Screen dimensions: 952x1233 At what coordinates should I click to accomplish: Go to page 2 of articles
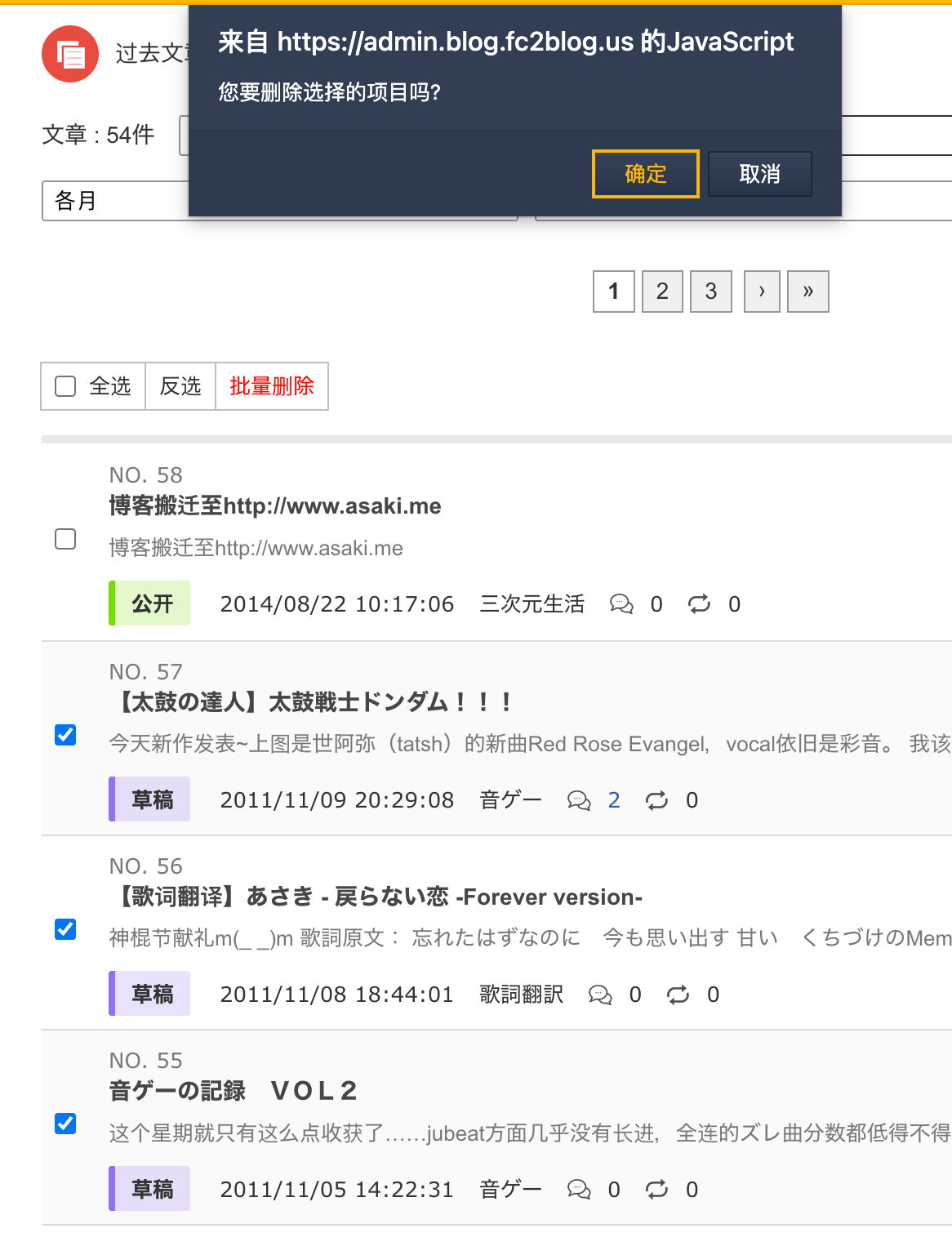coord(662,292)
